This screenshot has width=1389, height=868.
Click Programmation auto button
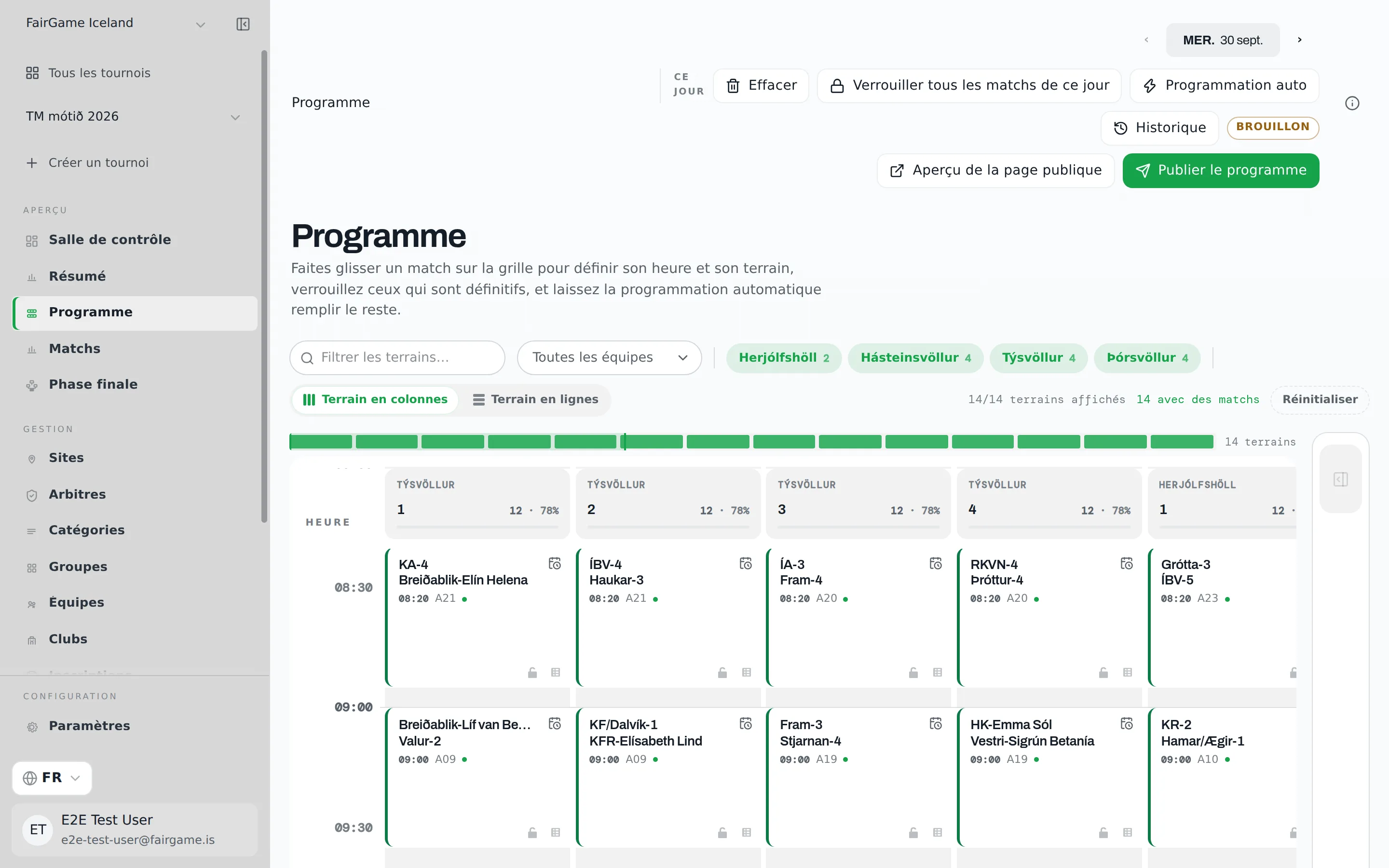[1224, 85]
